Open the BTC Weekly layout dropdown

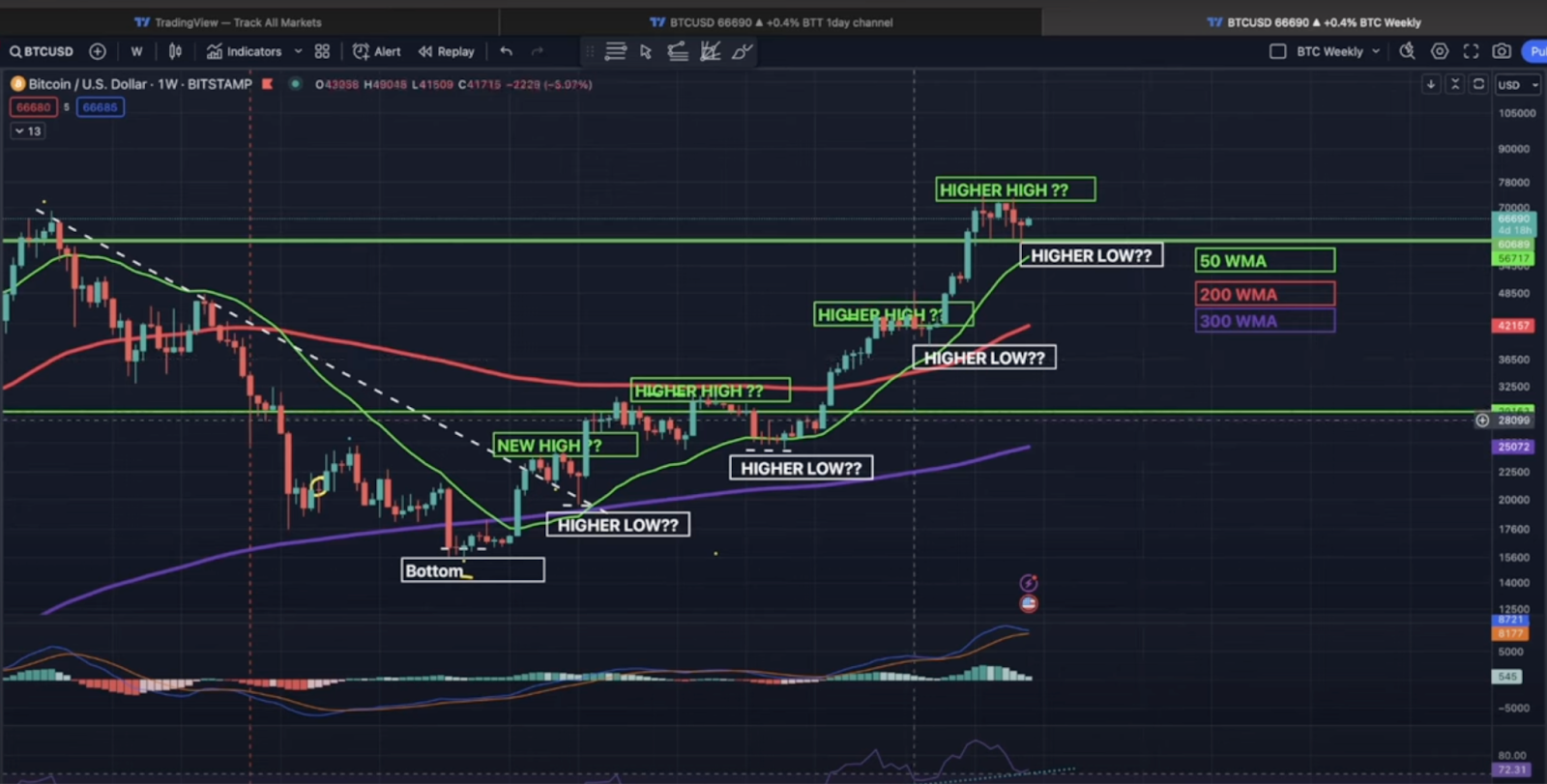pos(1375,51)
